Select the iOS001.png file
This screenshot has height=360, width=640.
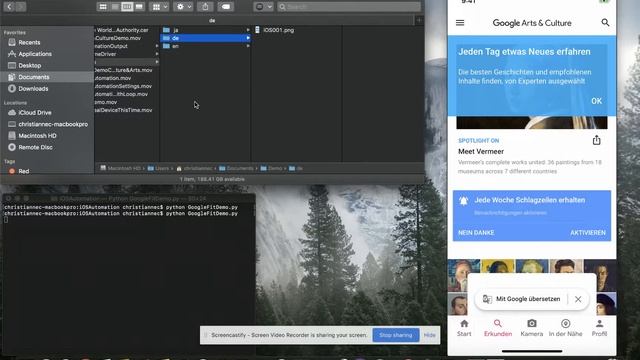tap(278, 30)
